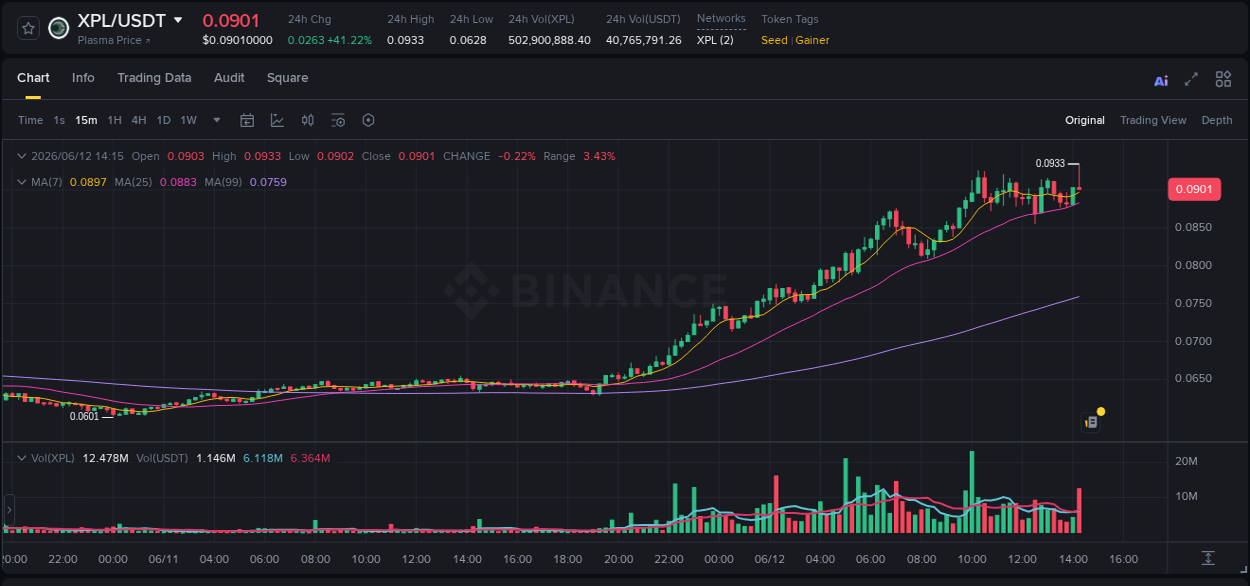Open the AI analysis tool
1250x586 pixels.
1161,80
